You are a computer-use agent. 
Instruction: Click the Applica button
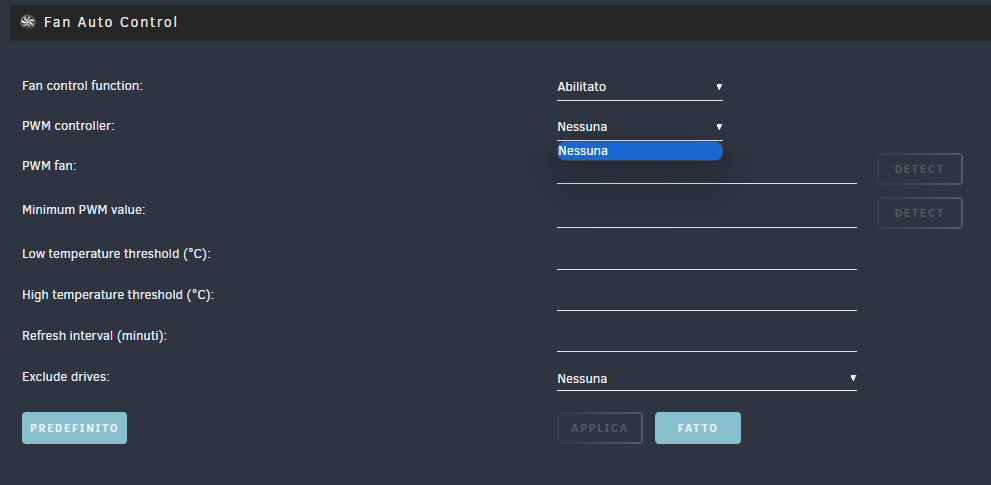point(600,428)
